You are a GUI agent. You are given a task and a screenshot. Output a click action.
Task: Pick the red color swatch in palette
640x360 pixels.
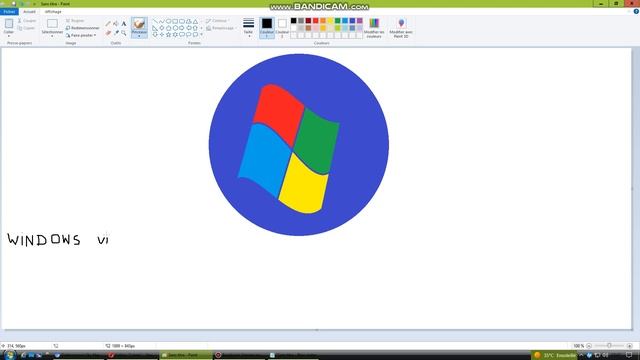tap(316, 21)
